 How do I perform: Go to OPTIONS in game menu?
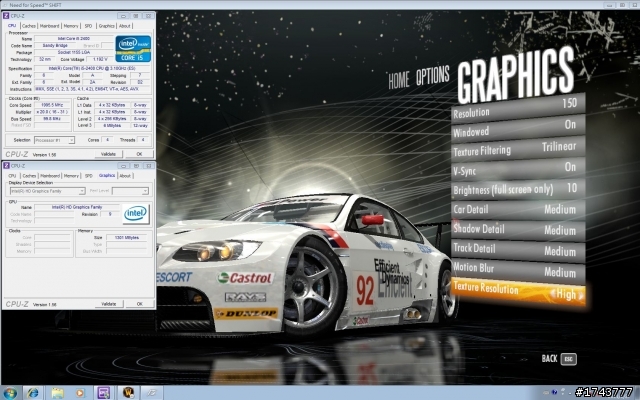[x=433, y=76]
